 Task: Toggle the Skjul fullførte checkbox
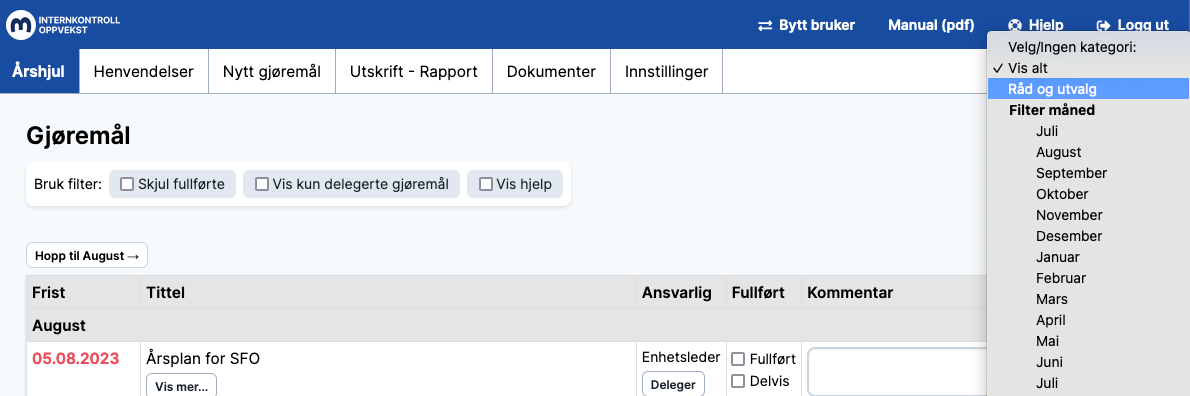127,184
